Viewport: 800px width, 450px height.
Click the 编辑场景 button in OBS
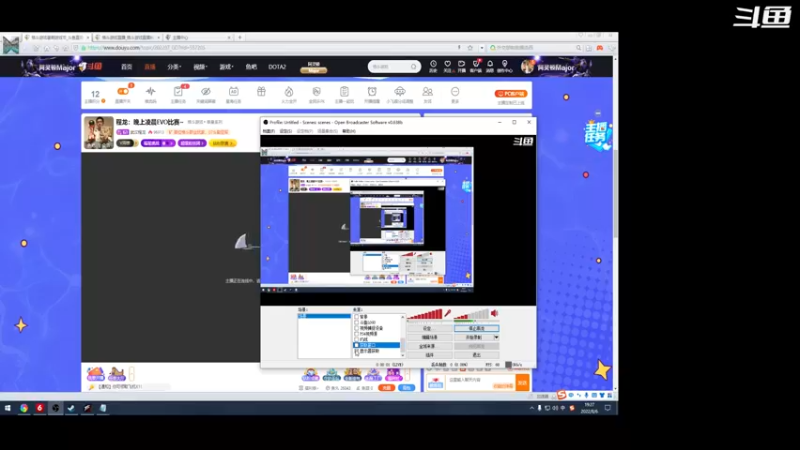pyautogui.click(x=430, y=337)
